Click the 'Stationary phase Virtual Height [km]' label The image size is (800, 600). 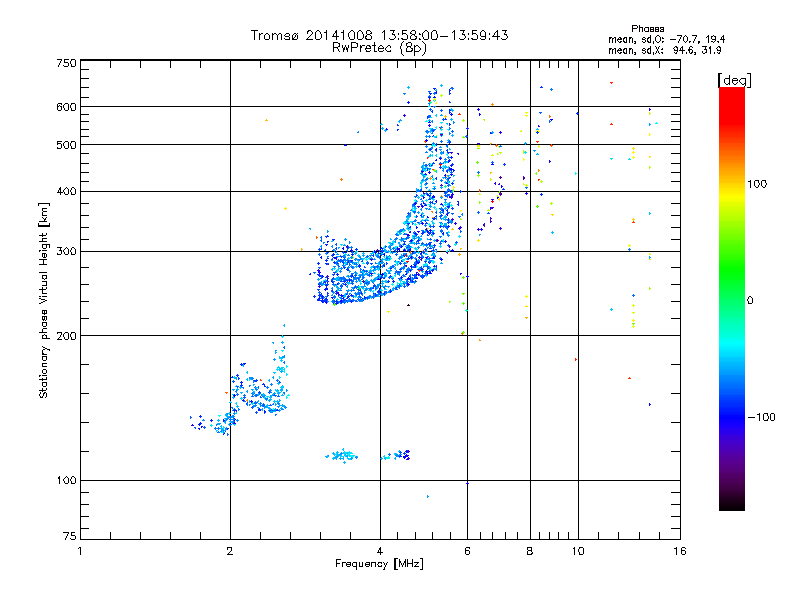[44, 300]
